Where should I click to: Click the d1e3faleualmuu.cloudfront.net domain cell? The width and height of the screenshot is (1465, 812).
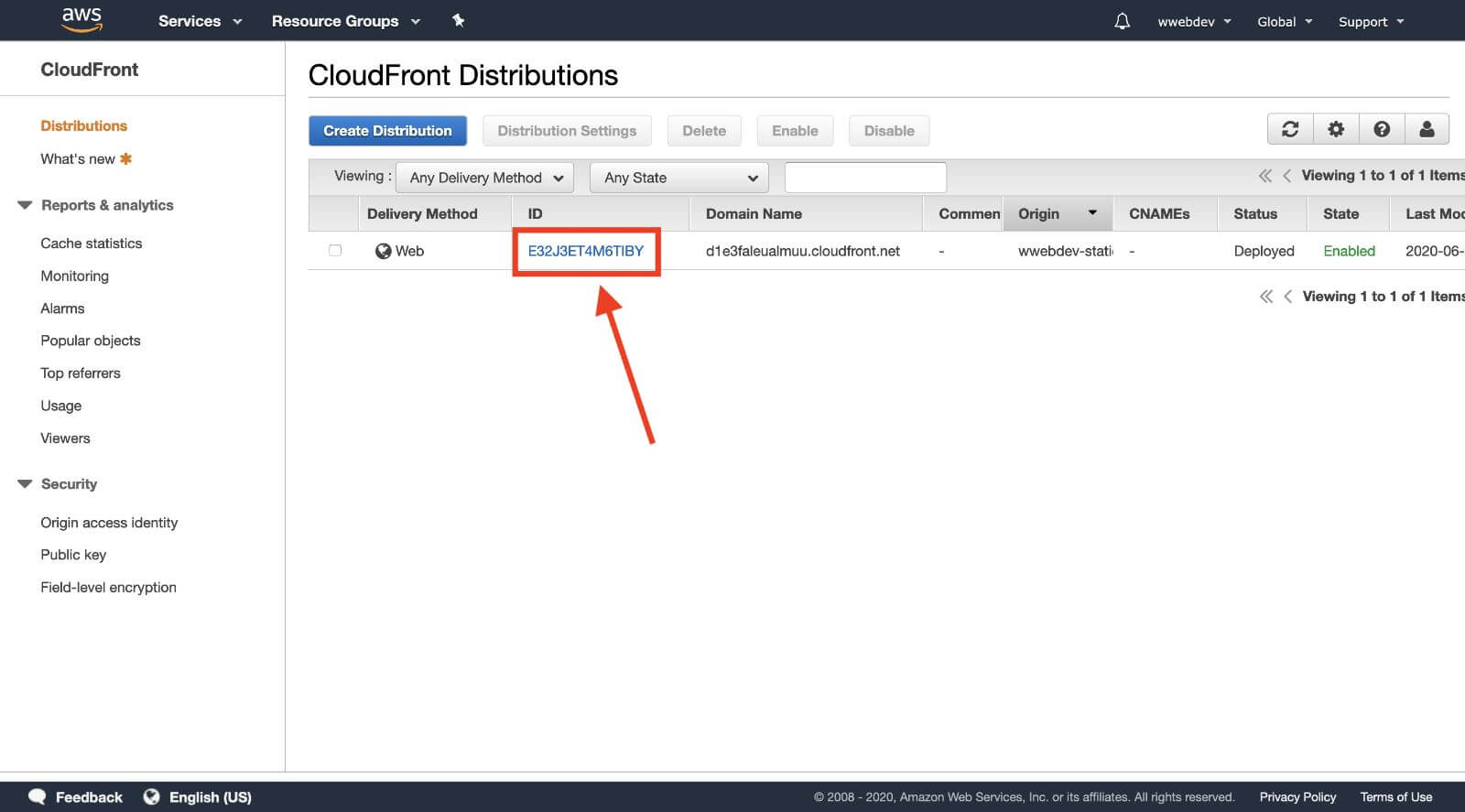(803, 251)
